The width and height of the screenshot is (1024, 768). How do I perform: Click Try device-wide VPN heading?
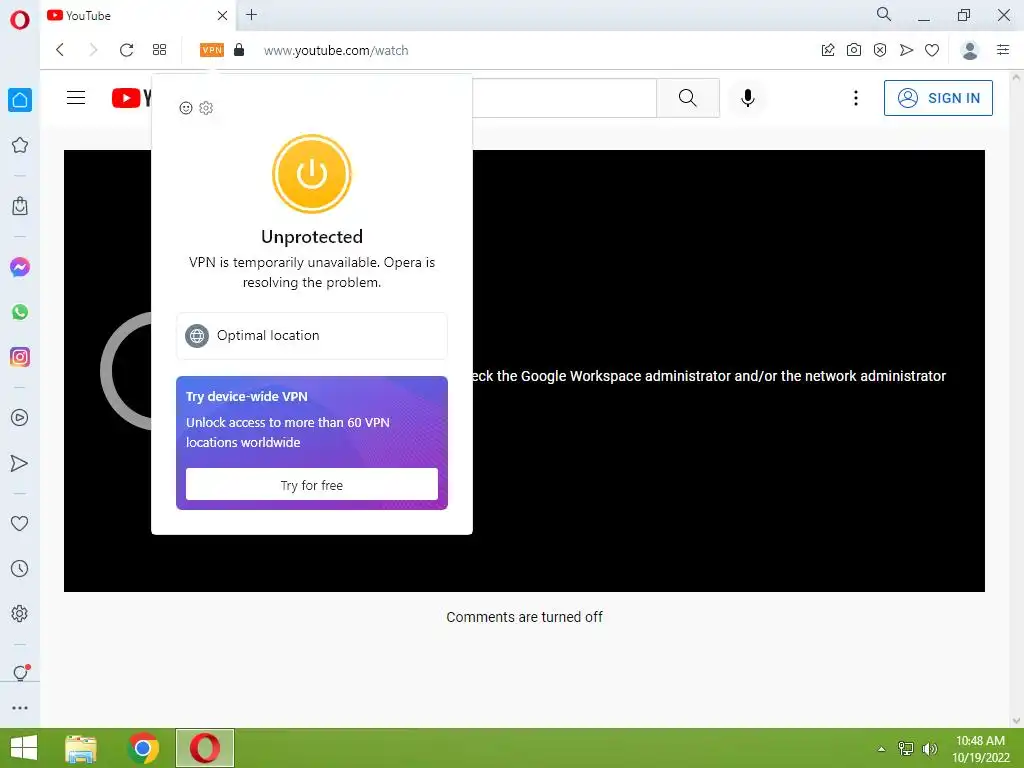click(247, 396)
